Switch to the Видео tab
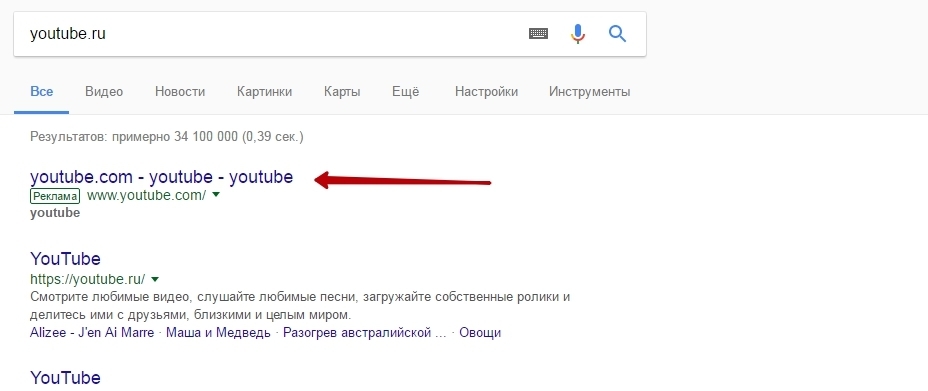 pos(104,92)
